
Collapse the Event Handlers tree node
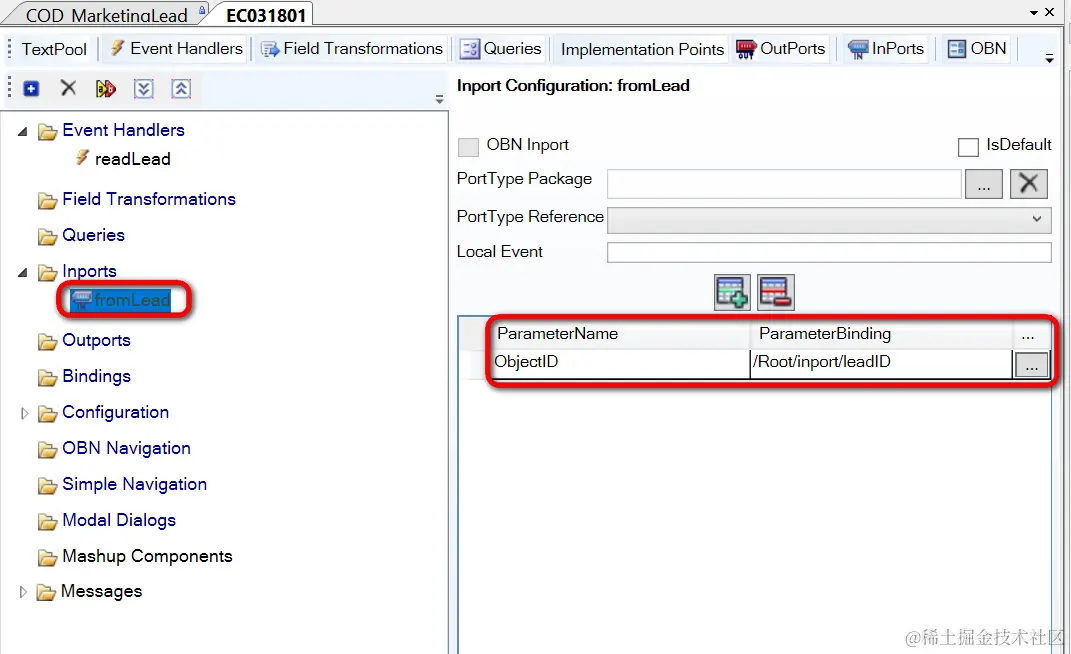pyautogui.click(x=23, y=131)
